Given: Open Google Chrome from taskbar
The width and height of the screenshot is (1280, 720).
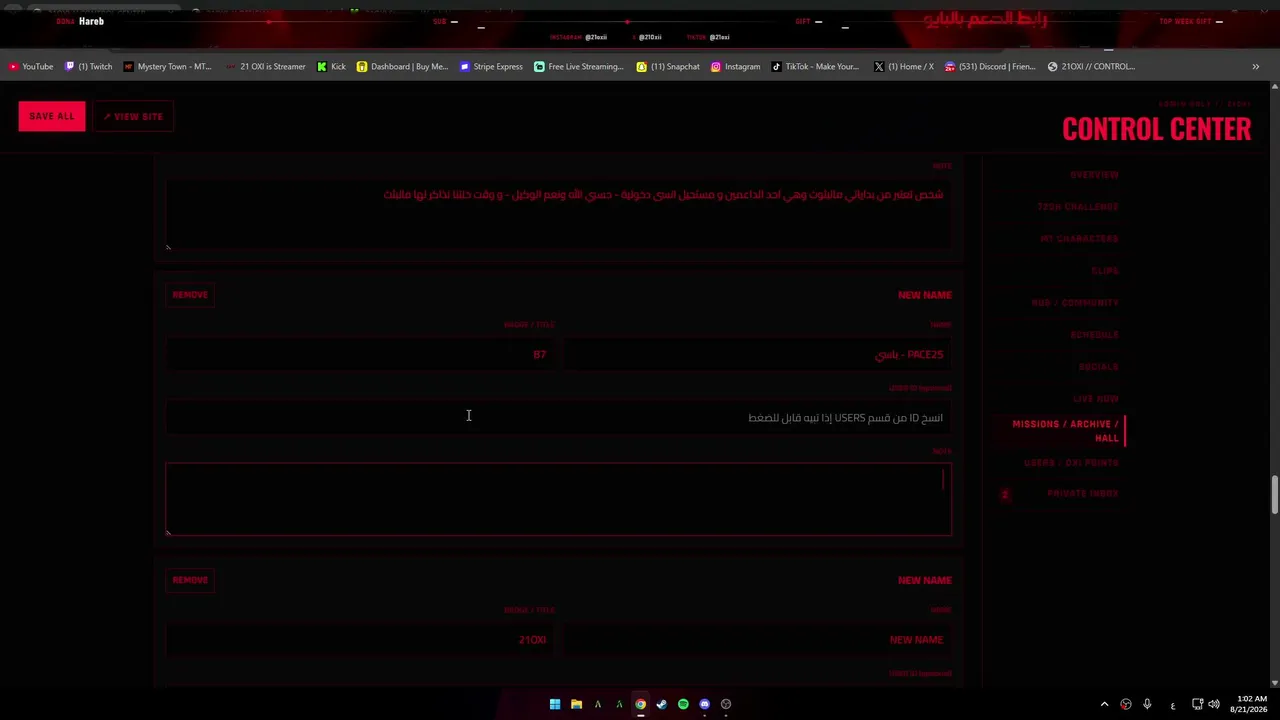Looking at the screenshot, I should pyautogui.click(x=640, y=704).
